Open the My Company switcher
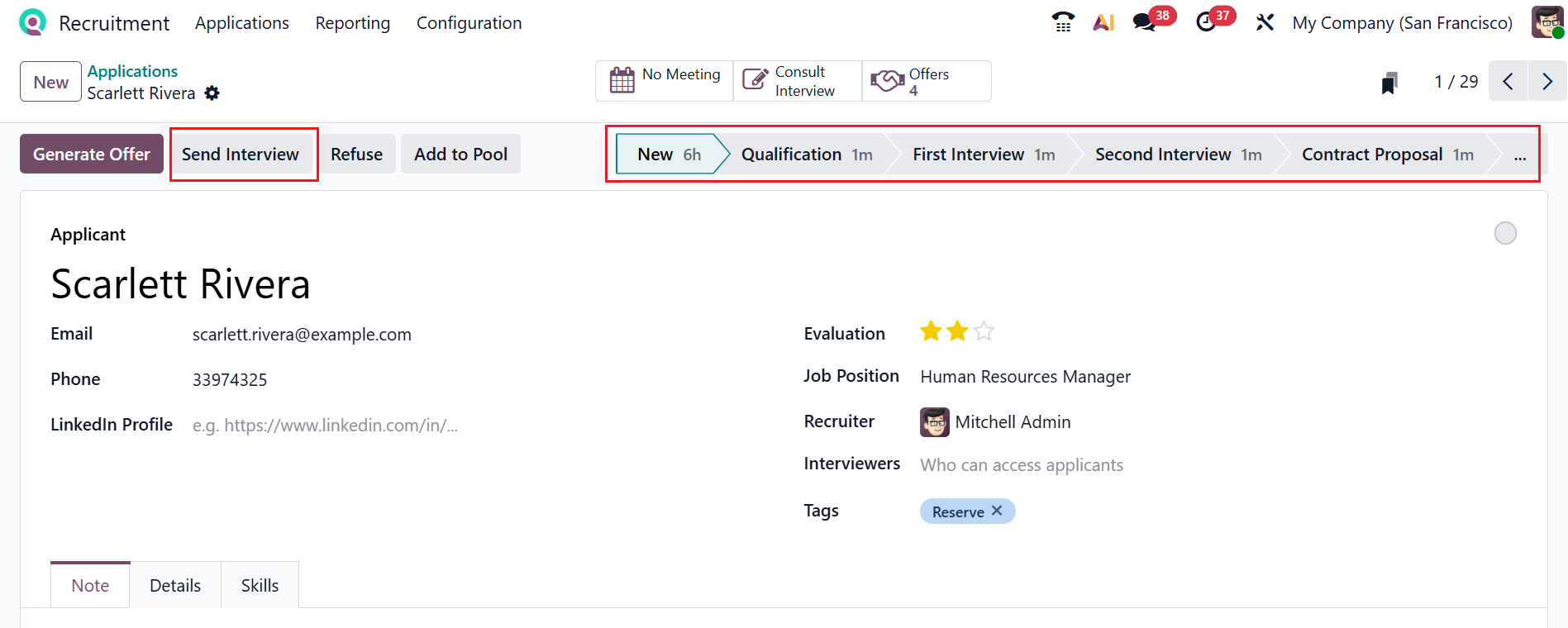This screenshot has height=628, width=1568. 1402,23
